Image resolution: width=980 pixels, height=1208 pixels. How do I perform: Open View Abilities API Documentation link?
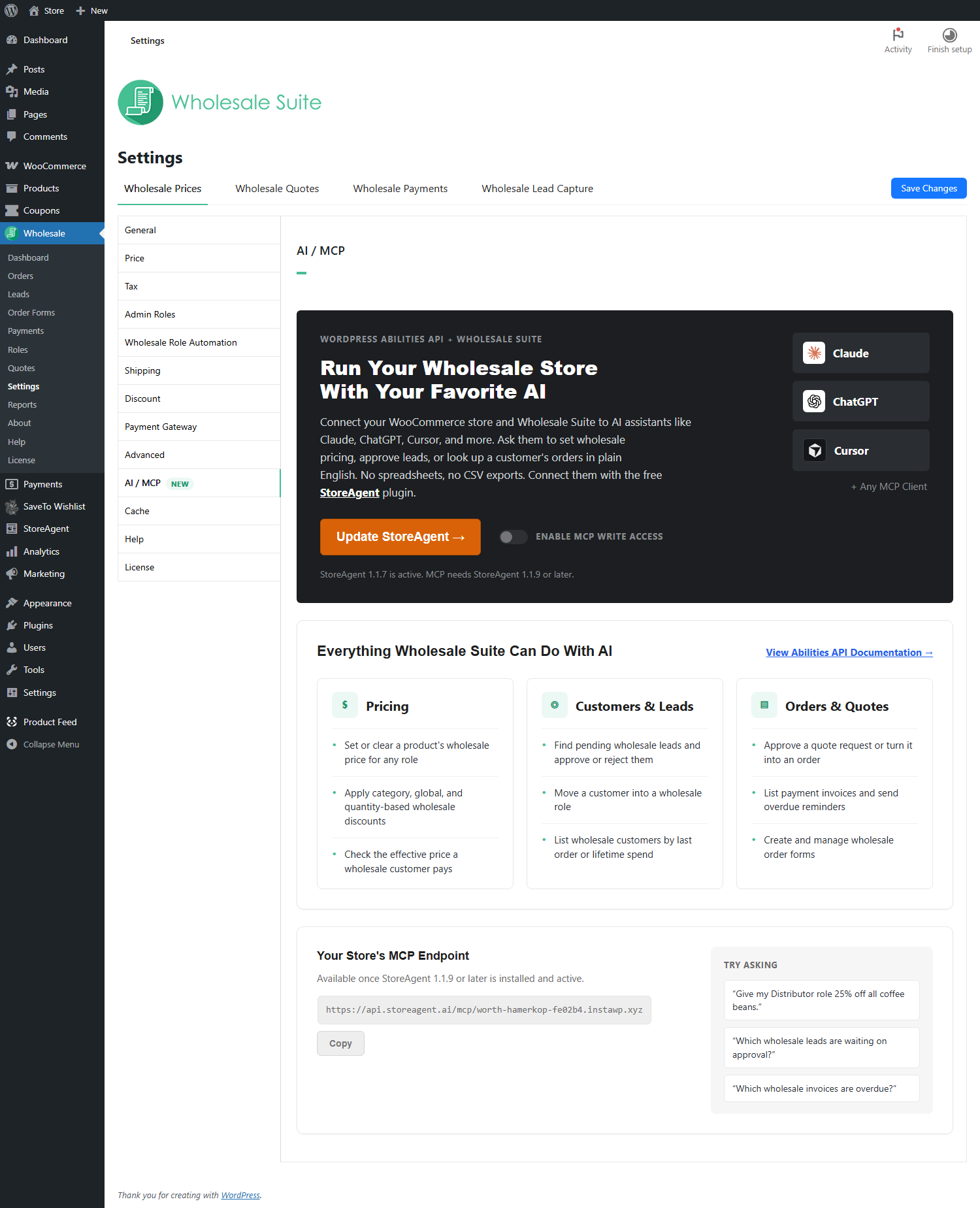849,652
